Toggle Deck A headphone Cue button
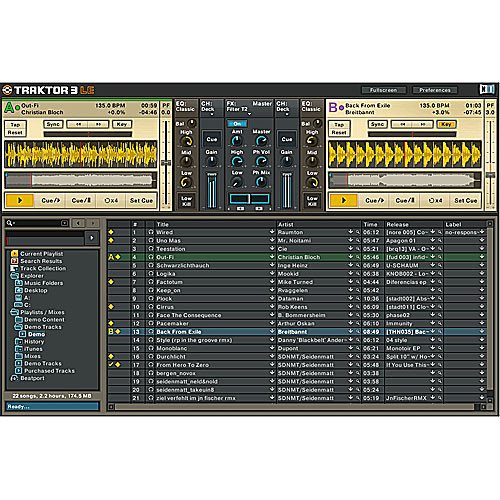This screenshot has width=500, height=500. (x=212, y=139)
